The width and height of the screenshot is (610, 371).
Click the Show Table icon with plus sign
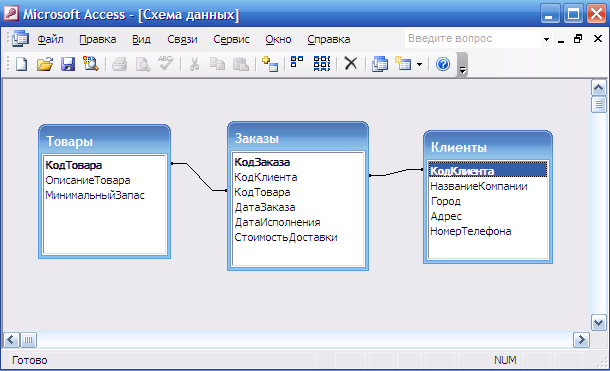(x=270, y=63)
